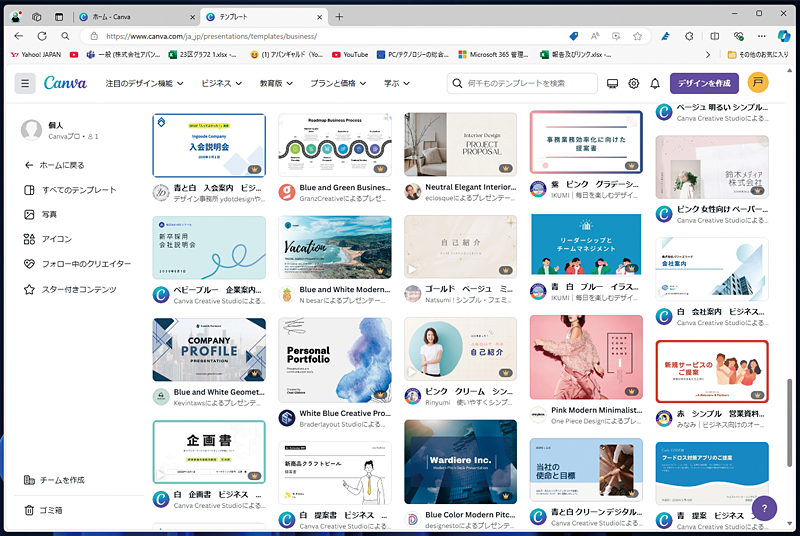
Task: Go back with ホームに戻る
Action: (x=54, y=165)
